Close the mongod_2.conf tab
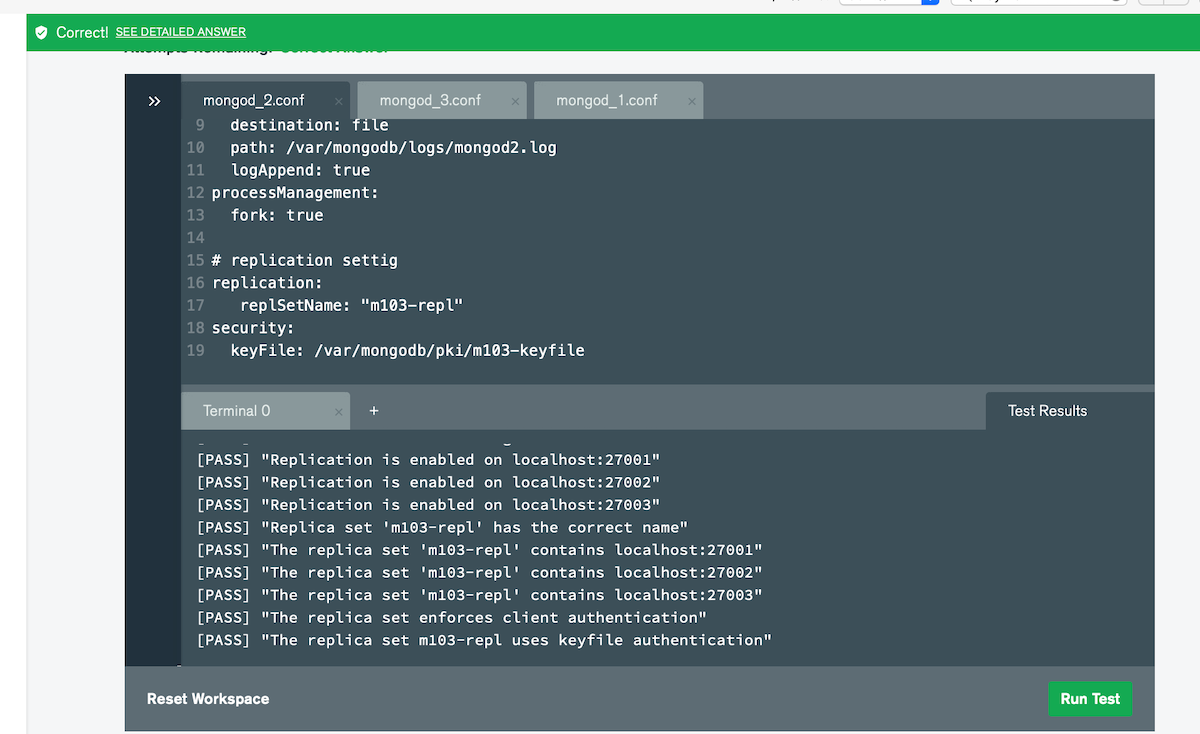The height and width of the screenshot is (734, 1200). pyautogui.click(x=339, y=101)
